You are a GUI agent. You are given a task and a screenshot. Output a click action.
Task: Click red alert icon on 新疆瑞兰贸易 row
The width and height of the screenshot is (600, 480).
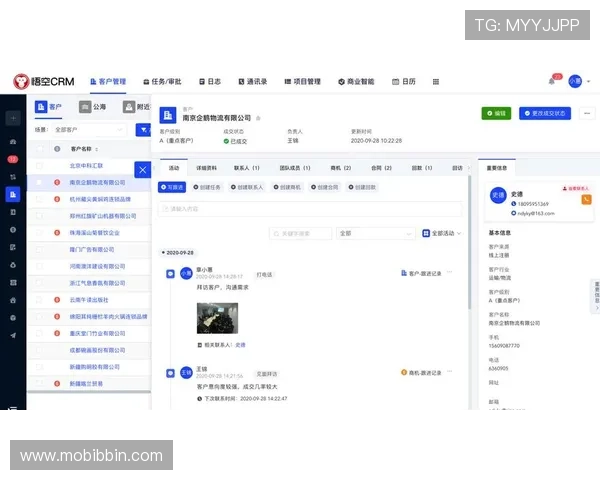pyautogui.click(x=57, y=384)
